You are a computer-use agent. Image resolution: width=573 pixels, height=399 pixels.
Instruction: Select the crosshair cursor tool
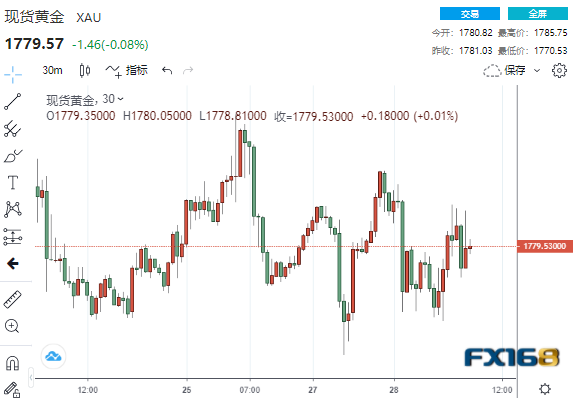13,74
